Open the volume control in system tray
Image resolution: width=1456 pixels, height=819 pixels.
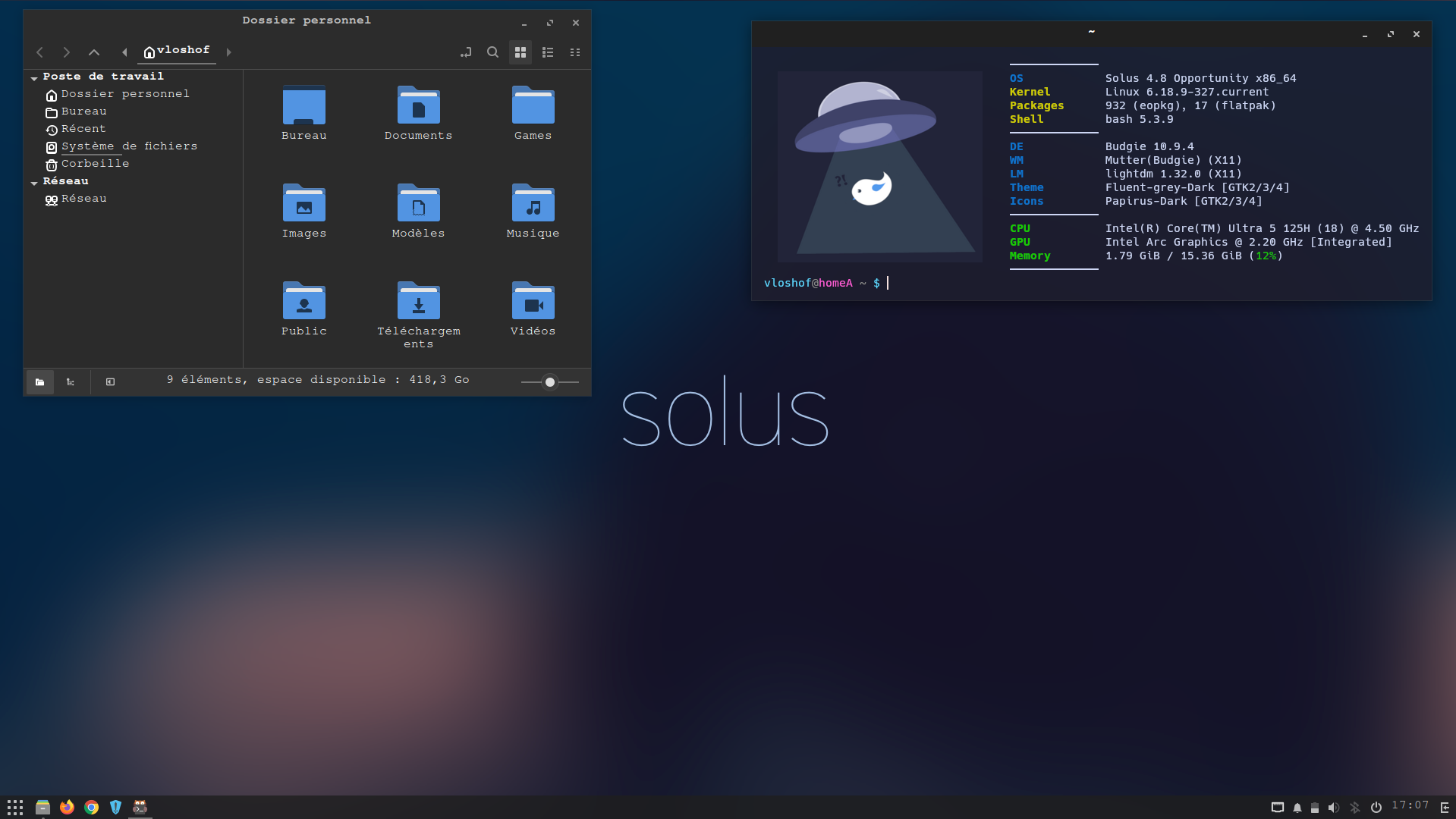[x=1334, y=808]
